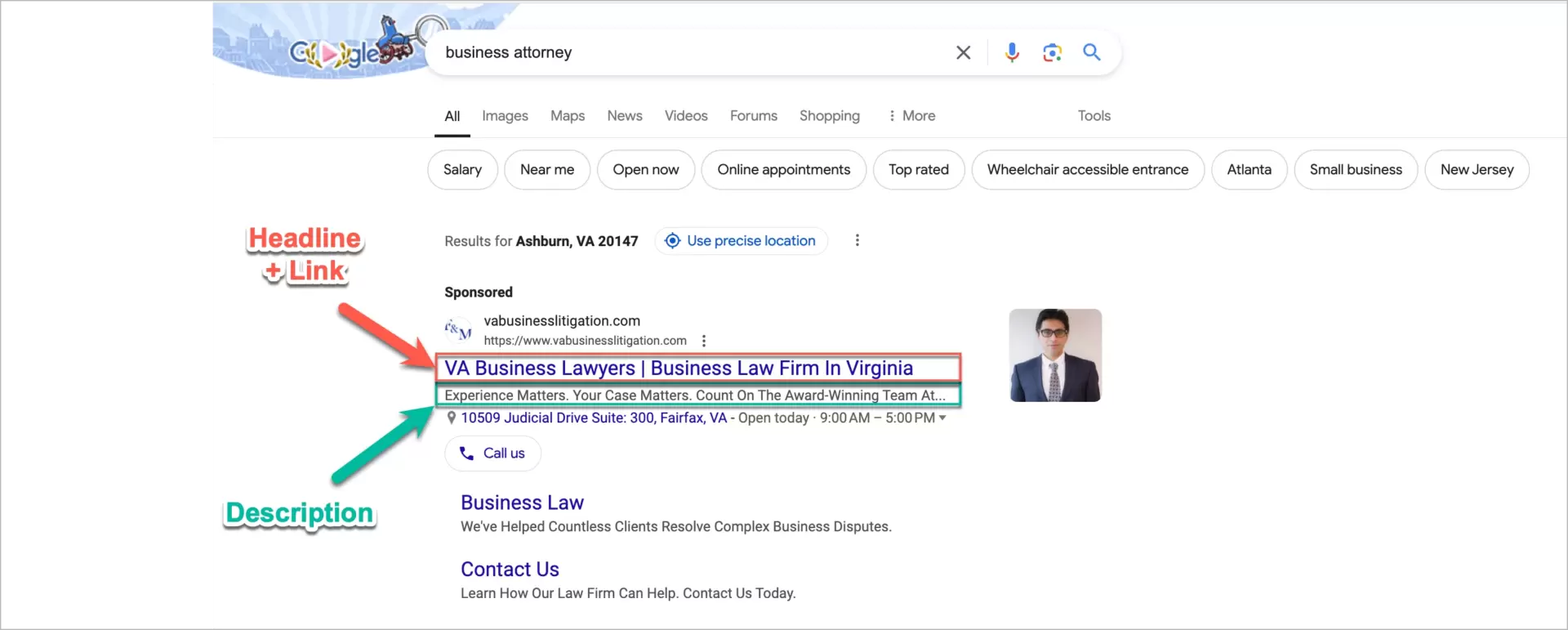Open the More search categories menu

point(911,116)
